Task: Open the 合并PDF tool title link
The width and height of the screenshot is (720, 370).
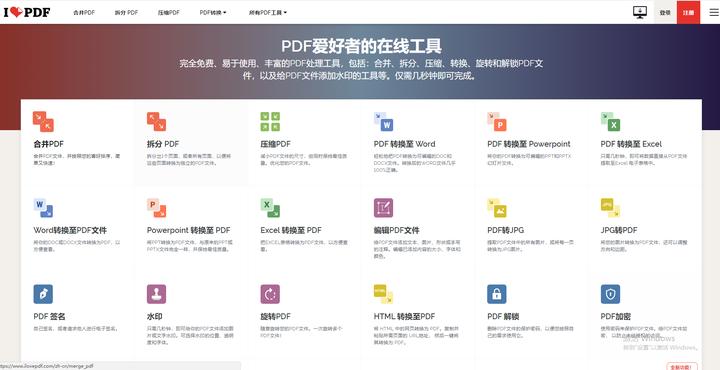Action: point(49,144)
